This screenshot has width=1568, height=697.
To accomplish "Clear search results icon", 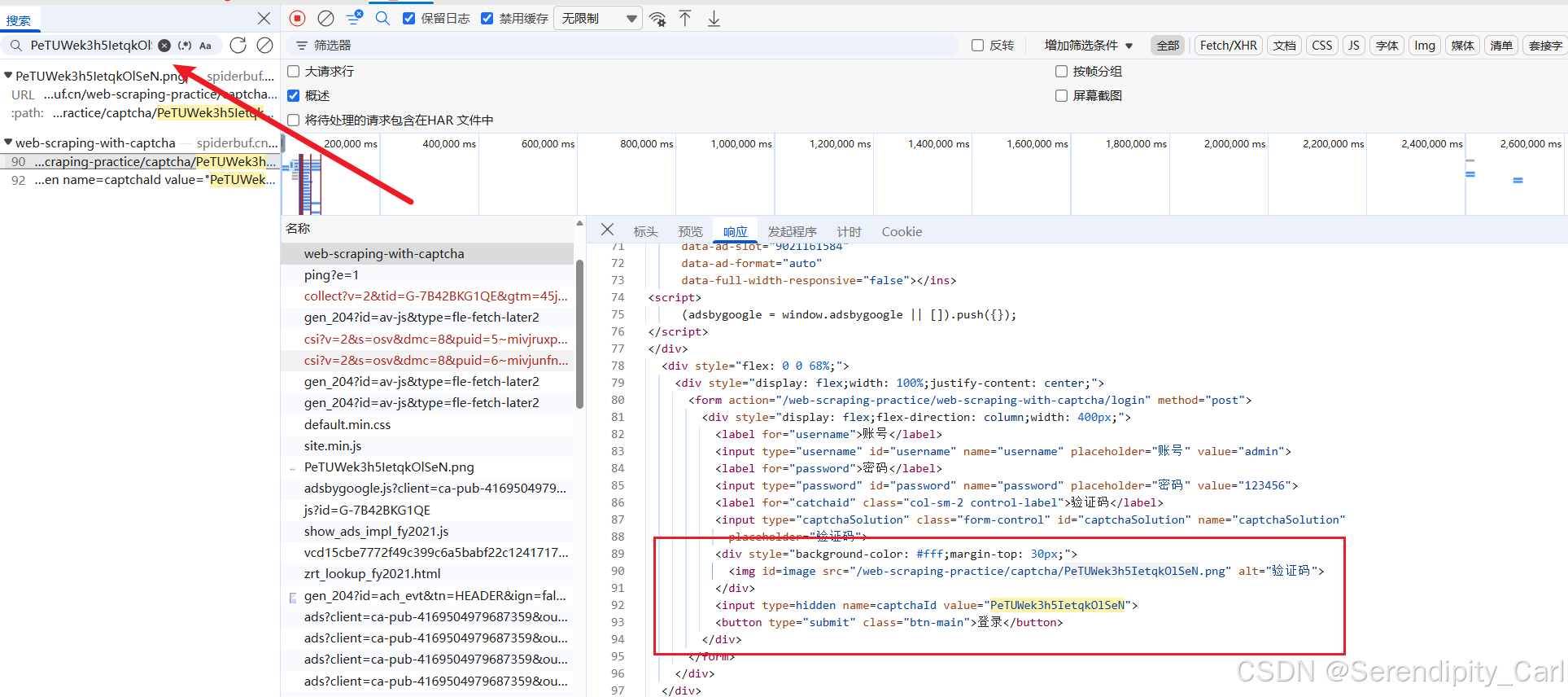I will (264, 46).
